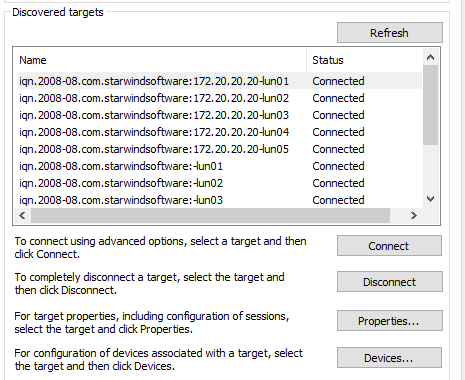Select target starwindsoftware:-lun01 row

coord(220,166)
